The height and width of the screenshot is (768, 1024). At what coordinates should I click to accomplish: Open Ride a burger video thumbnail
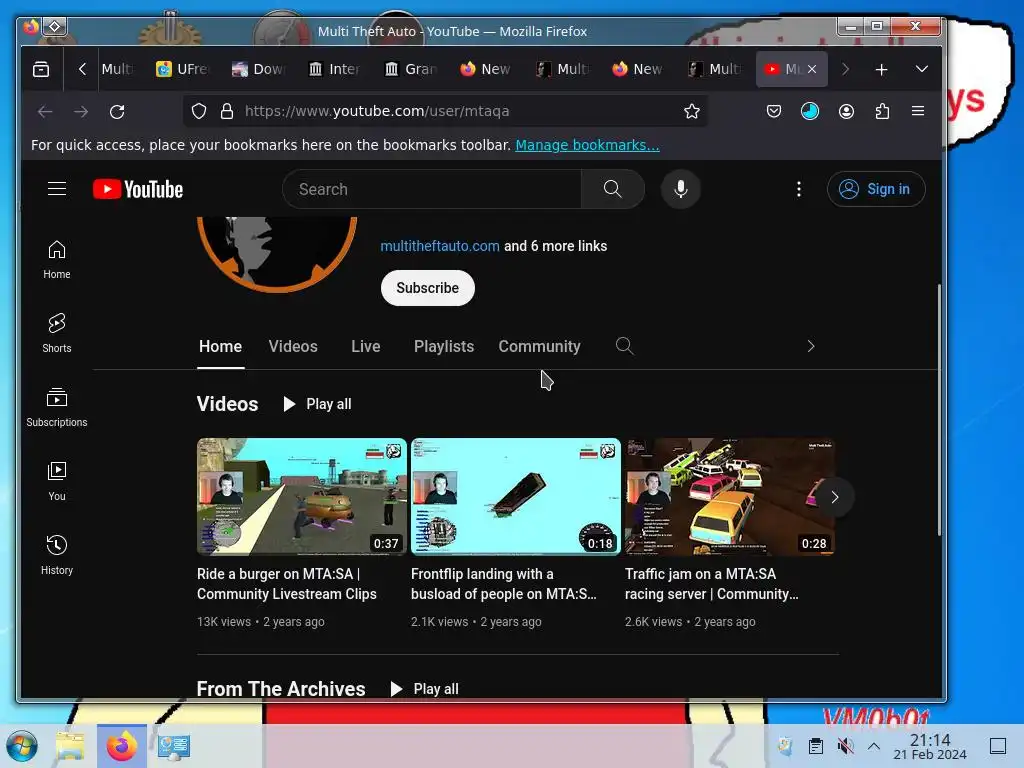pyautogui.click(x=302, y=497)
